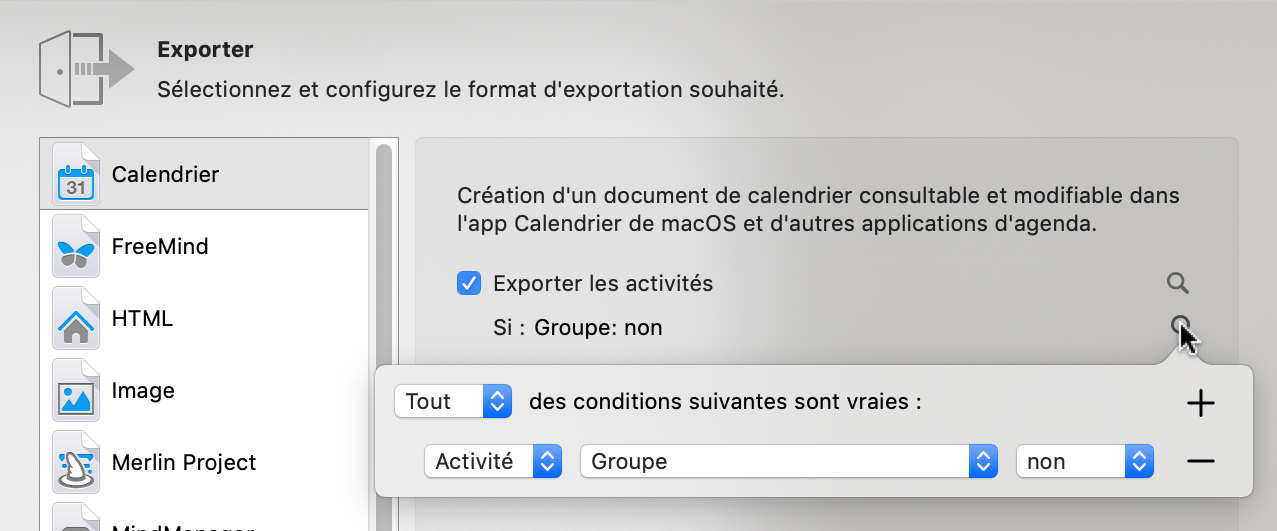Image resolution: width=1277 pixels, height=531 pixels.
Task: Click the Calendrier format icon
Action: tap(76, 175)
